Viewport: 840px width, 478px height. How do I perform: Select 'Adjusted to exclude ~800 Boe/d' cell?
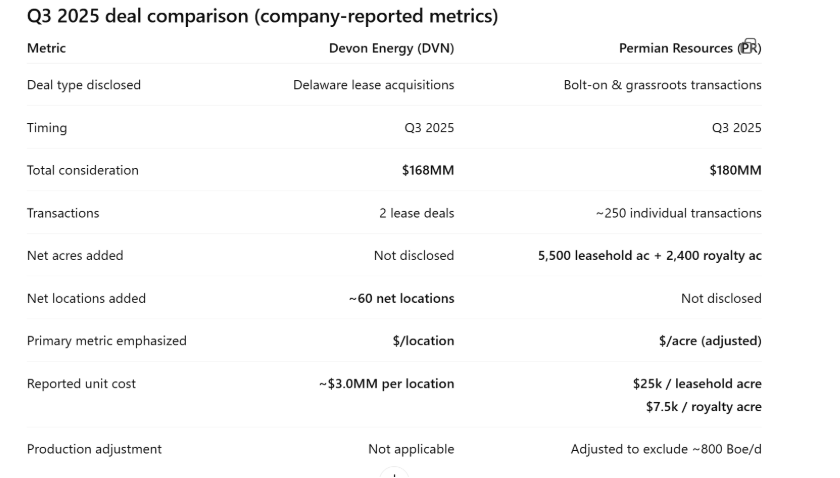(x=666, y=449)
